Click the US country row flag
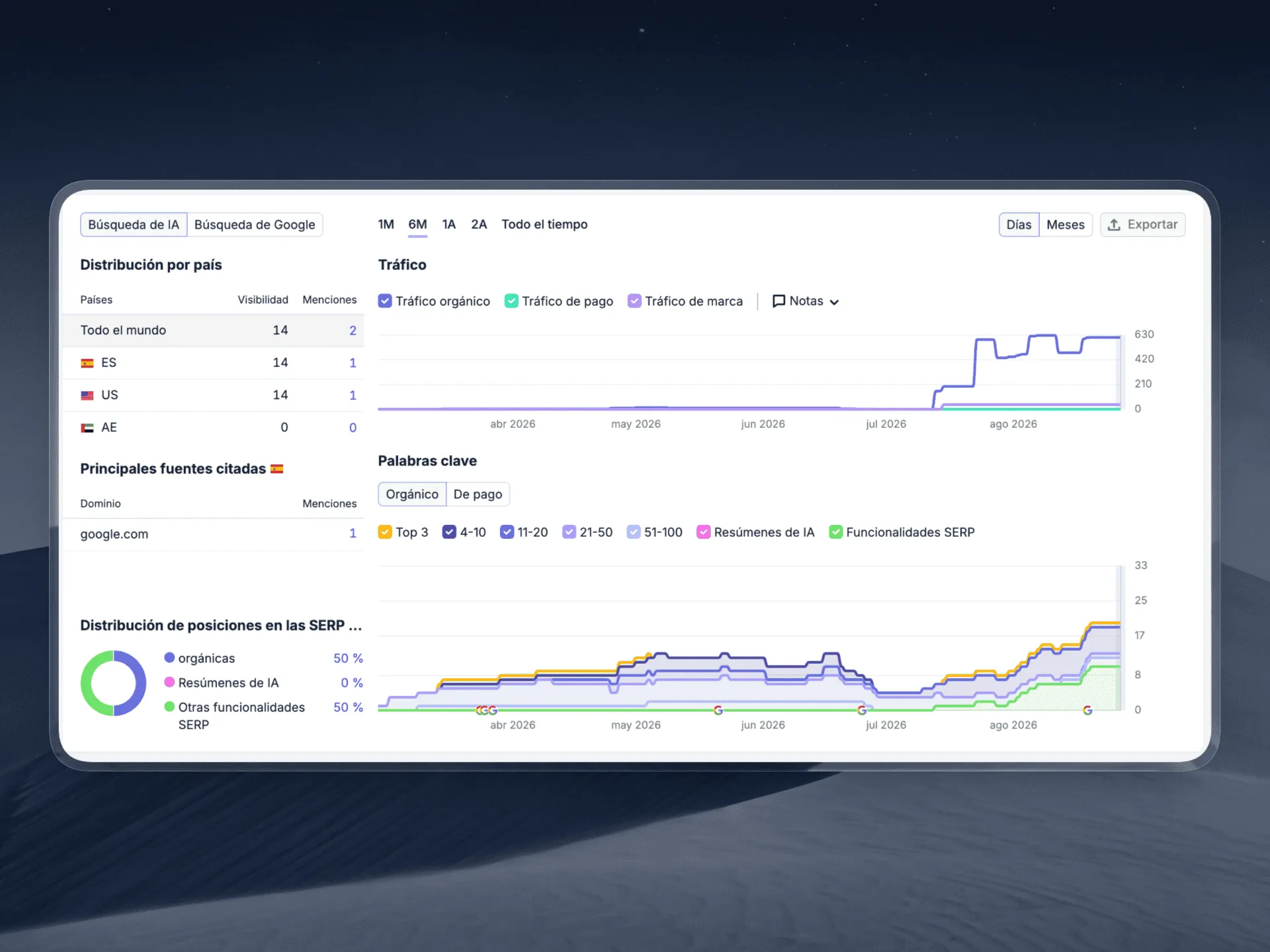The width and height of the screenshot is (1270, 952). (x=87, y=395)
